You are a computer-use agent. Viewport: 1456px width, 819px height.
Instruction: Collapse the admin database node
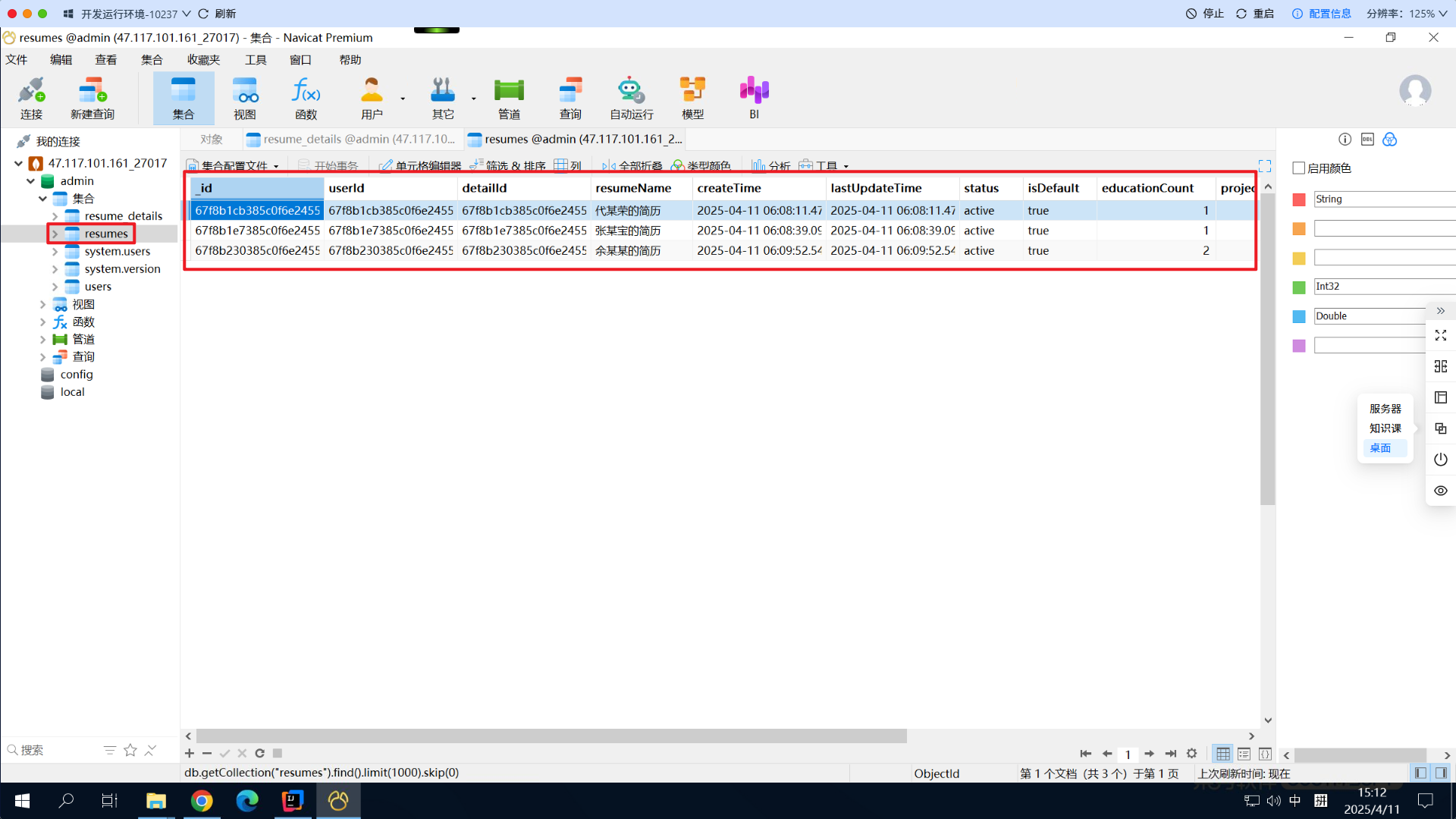pos(30,181)
